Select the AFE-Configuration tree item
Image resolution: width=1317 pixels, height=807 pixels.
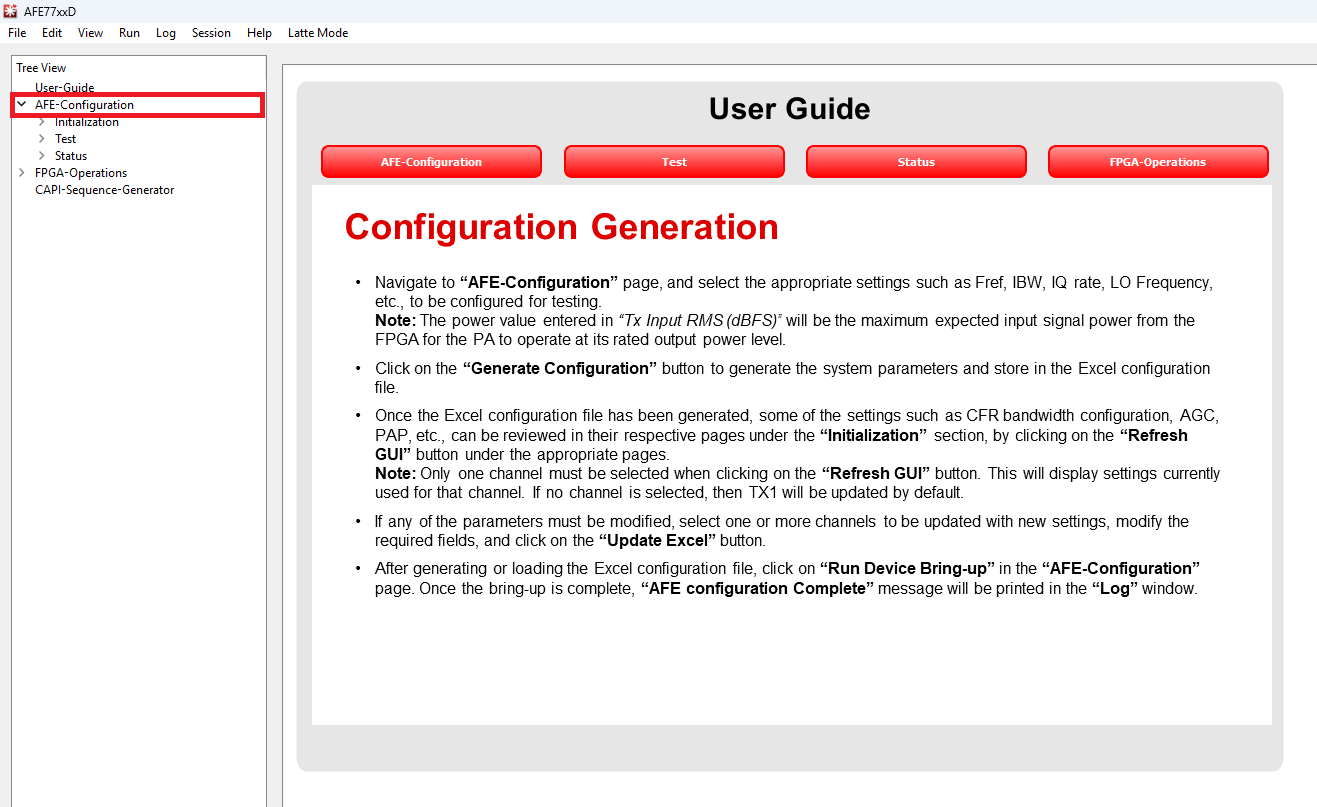pos(84,105)
